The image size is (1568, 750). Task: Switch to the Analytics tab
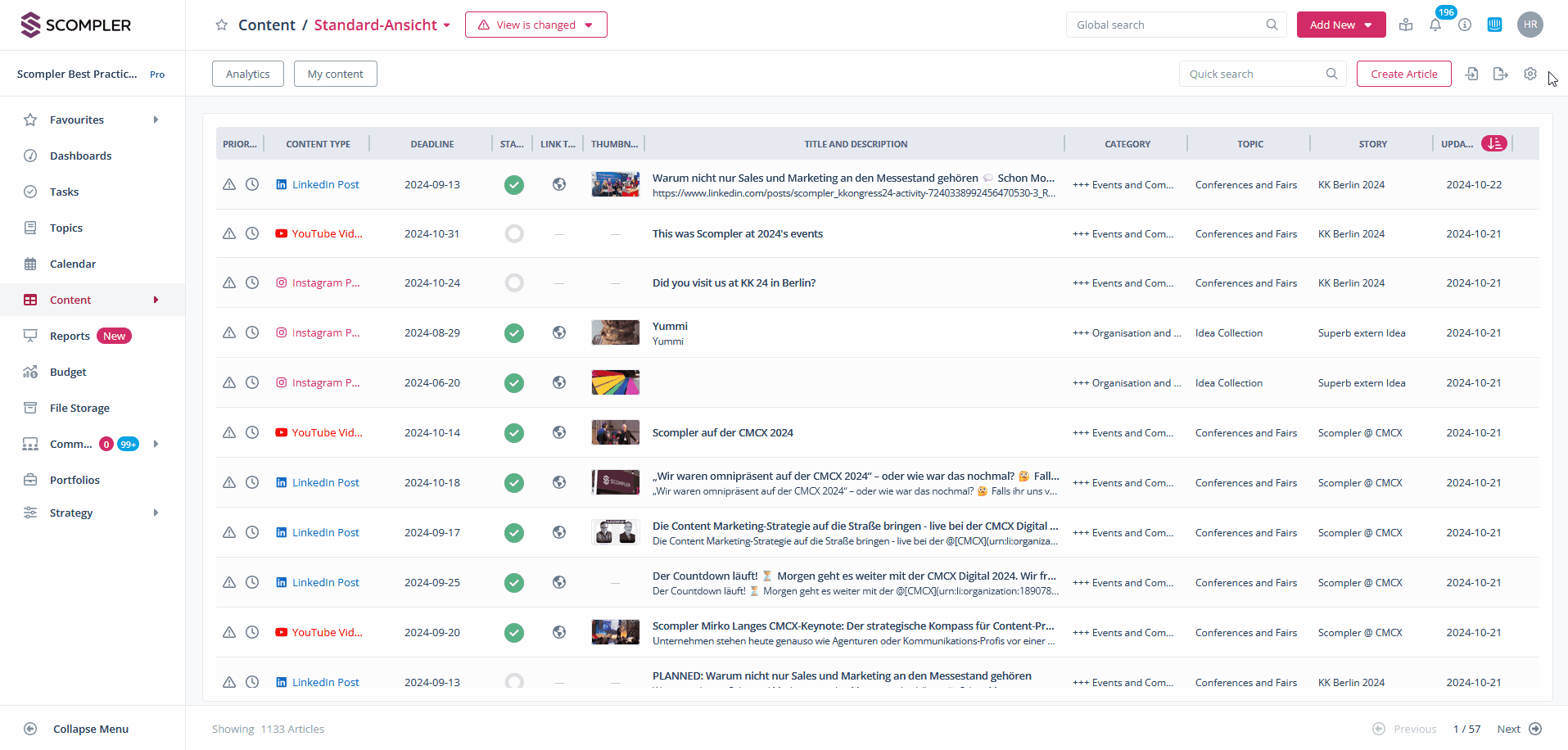pos(247,74)
